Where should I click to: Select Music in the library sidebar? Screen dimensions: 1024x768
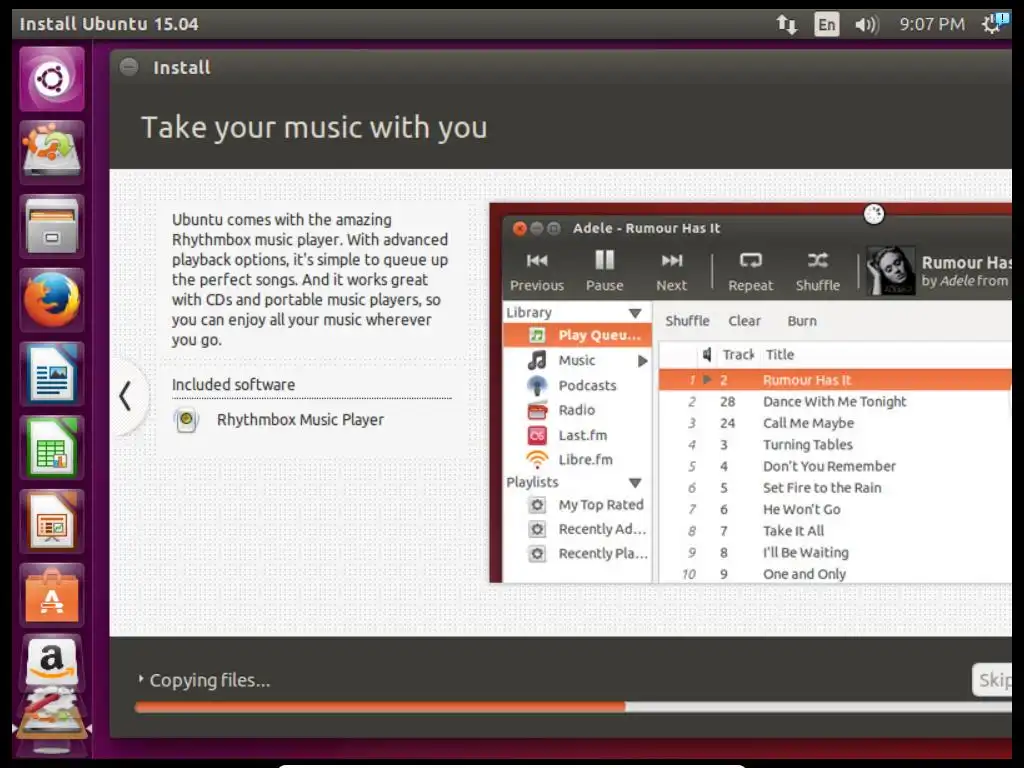[x=577, y=360]
